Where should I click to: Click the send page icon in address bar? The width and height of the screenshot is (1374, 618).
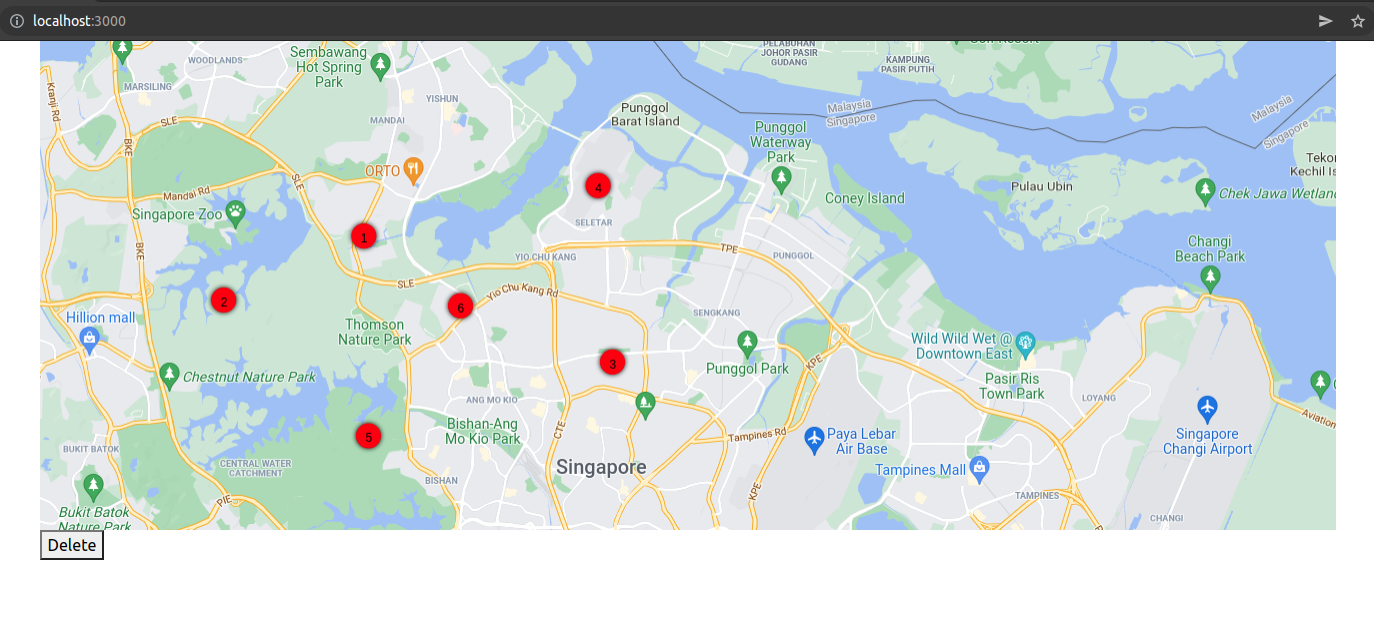click(1325, 21)
